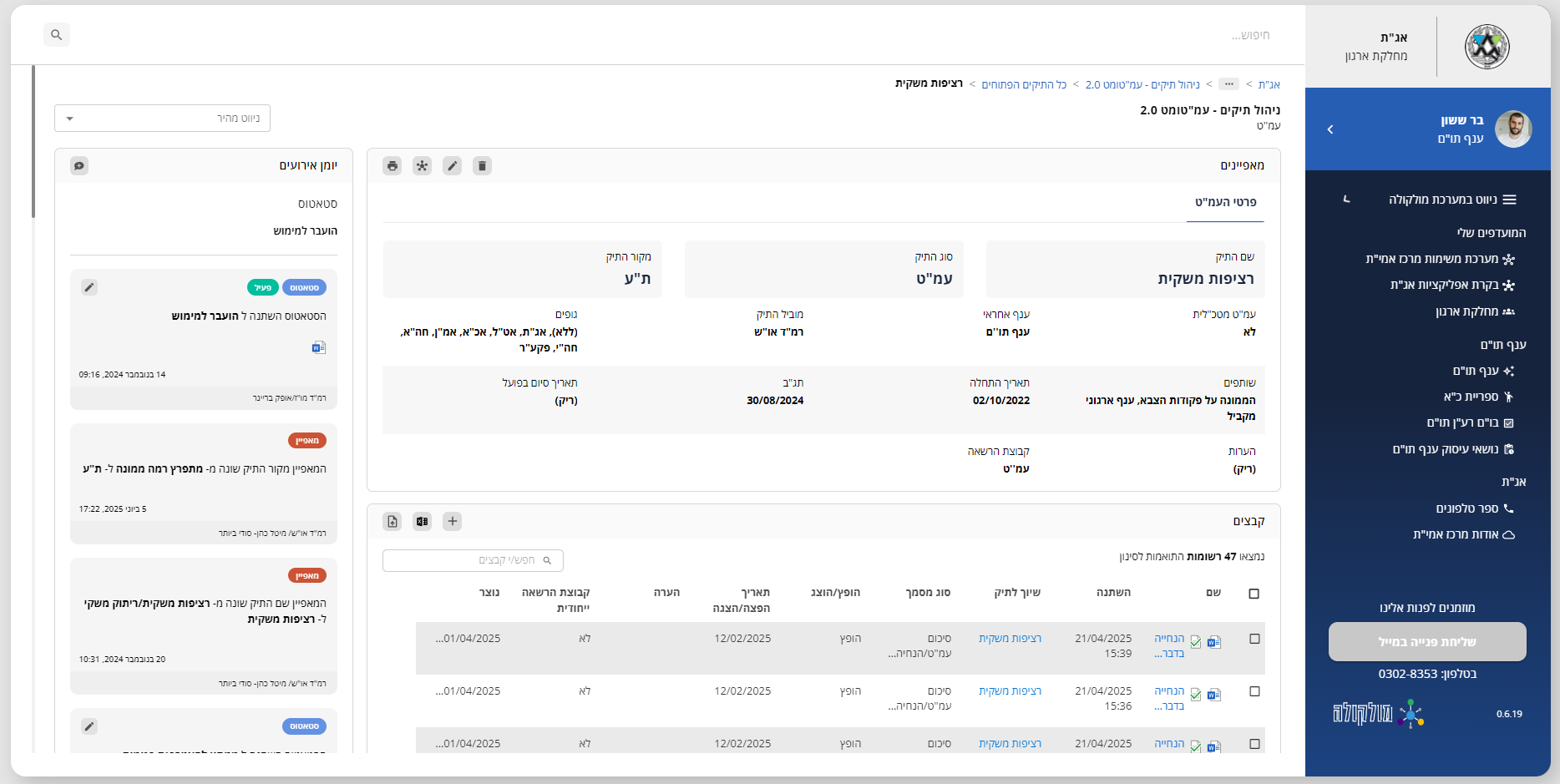The image size is (1560, 784).
Task: Click the magnifier search icon in top bar
Action: click(x=56, y=35)
